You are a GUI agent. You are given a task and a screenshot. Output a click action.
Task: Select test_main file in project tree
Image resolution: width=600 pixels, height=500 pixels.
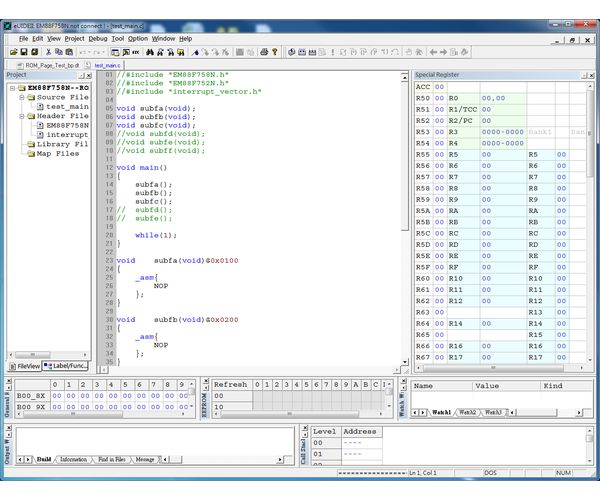pyautogui.click(x=67, y=106)
